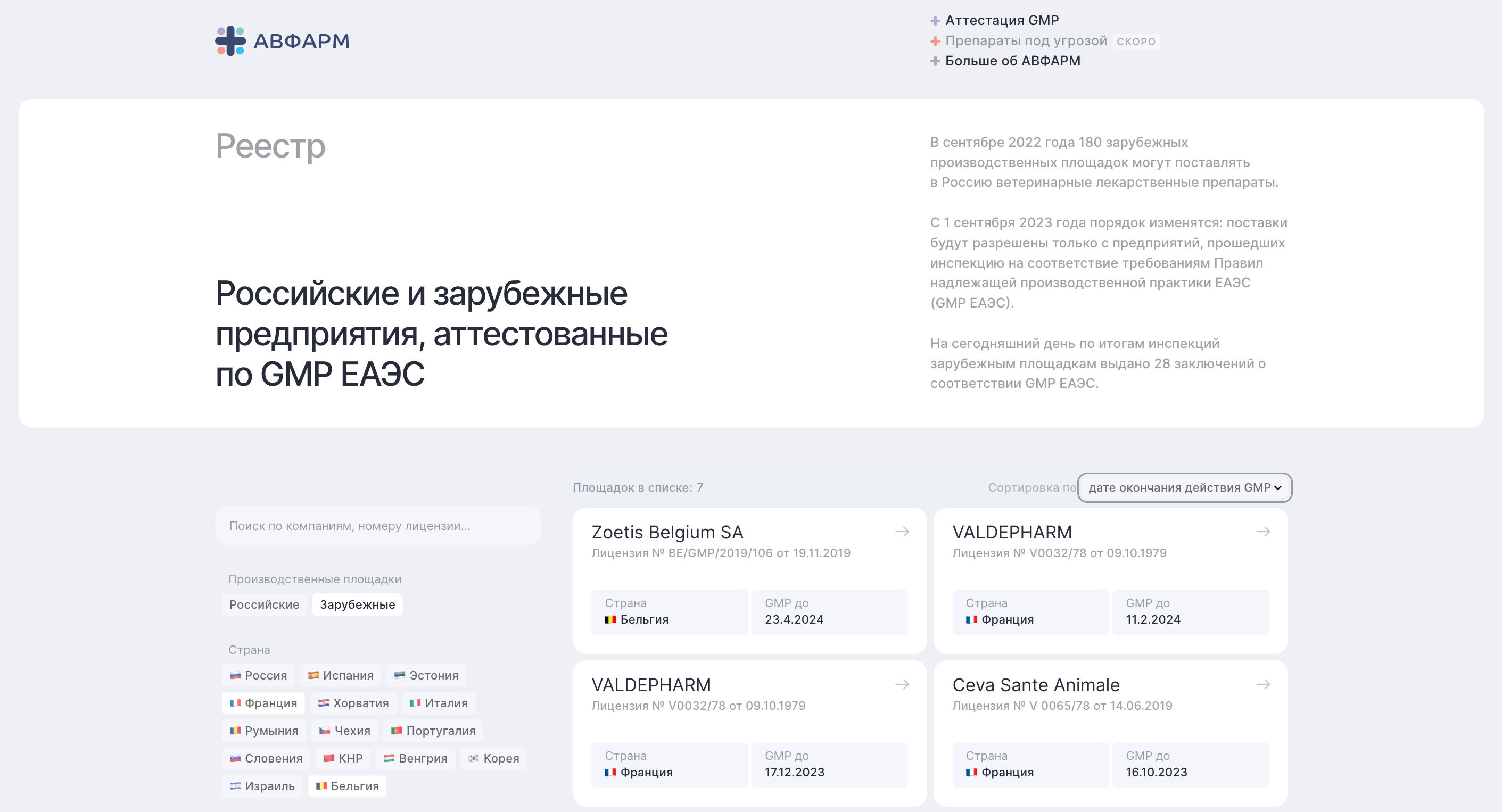
Task: Click Бельгия country value in Zoetis card
Action: coord(636,619)
